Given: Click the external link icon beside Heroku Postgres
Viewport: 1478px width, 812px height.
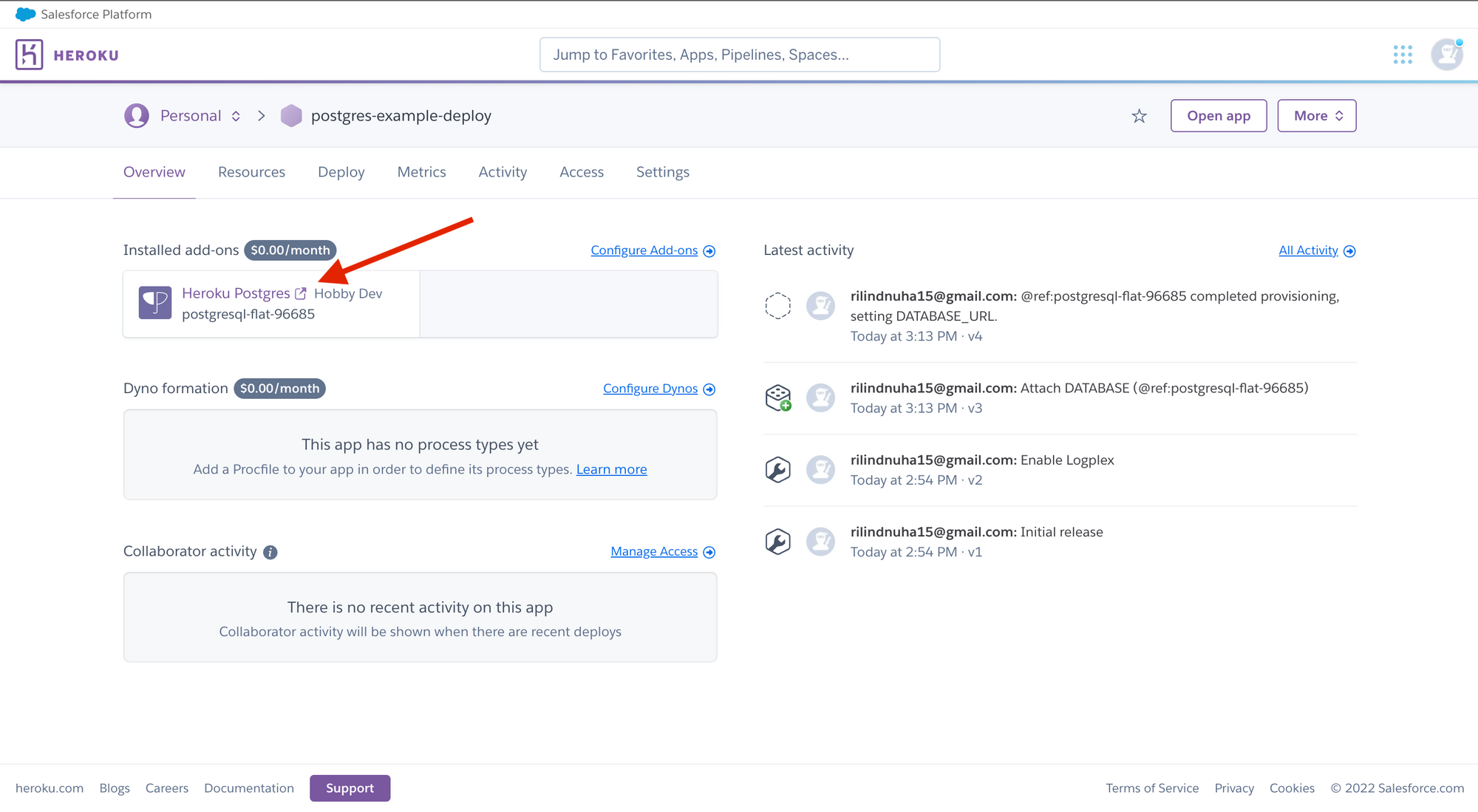Looking at the screenshot, I should tap(301, 293).
